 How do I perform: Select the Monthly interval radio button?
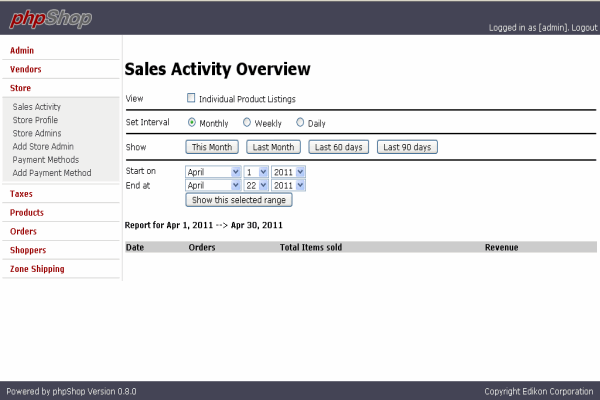192,122
